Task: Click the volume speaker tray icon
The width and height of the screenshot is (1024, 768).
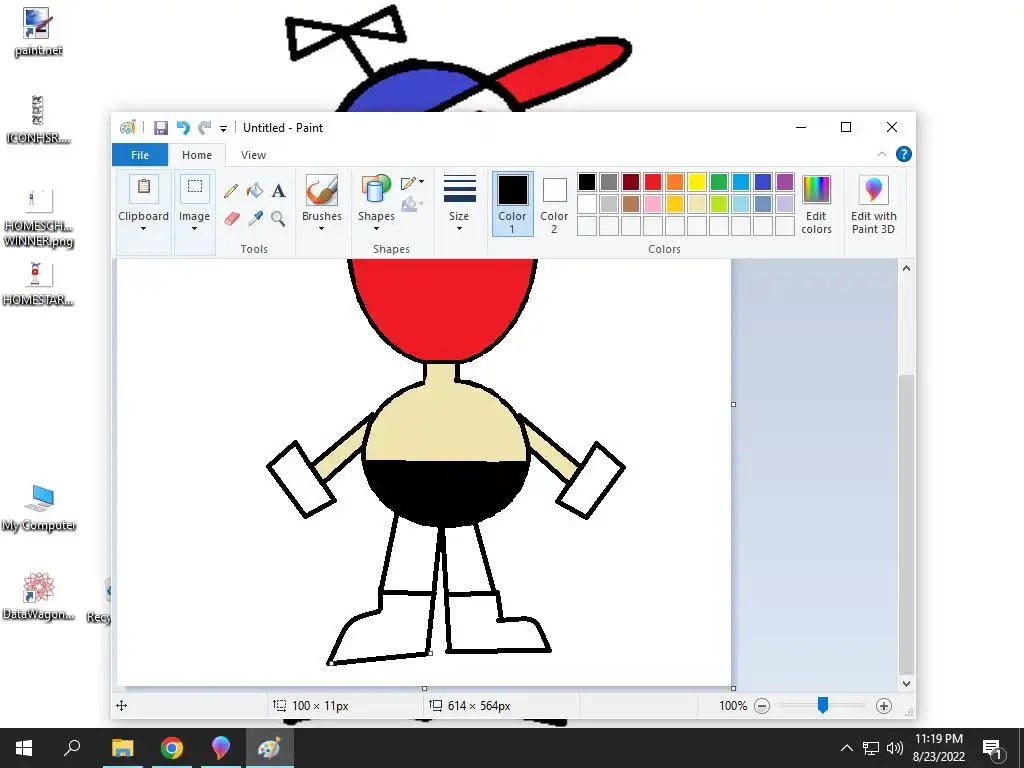Action: (895, 748)
